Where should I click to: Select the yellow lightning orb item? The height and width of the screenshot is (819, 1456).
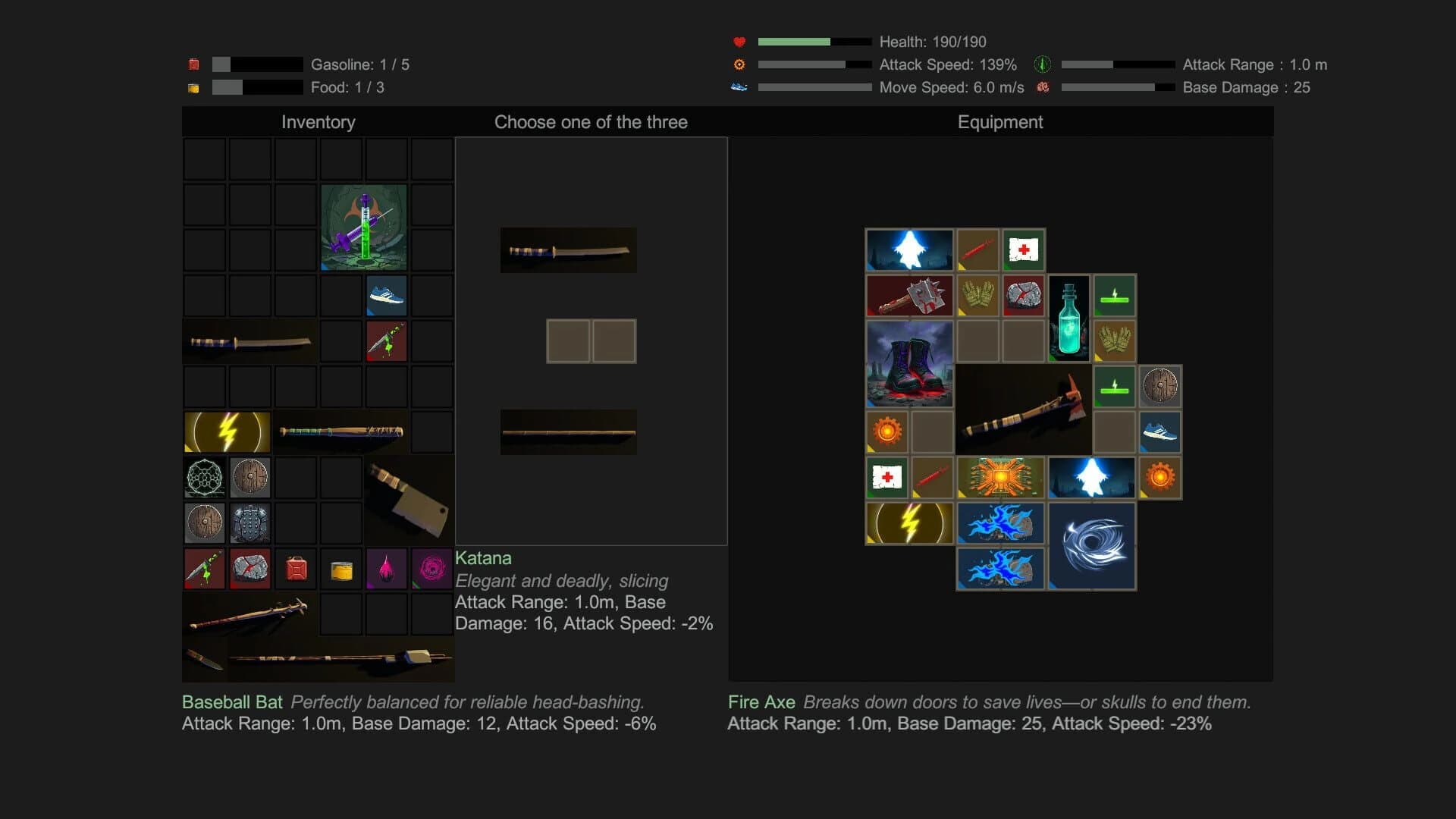click(x=227, y=431)
